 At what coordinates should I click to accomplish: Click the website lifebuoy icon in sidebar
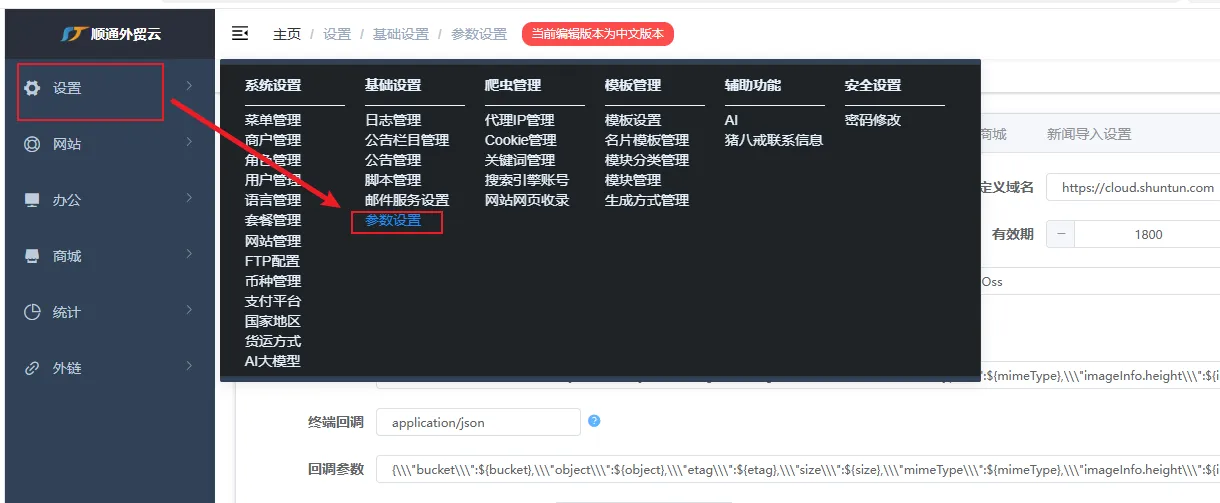(x=32, y=144)
